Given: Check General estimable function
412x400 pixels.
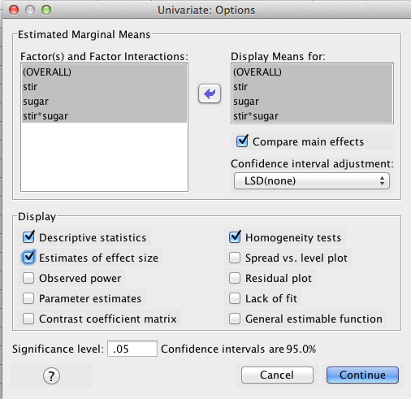Looking at the screenshot, I should click(235, 319).
